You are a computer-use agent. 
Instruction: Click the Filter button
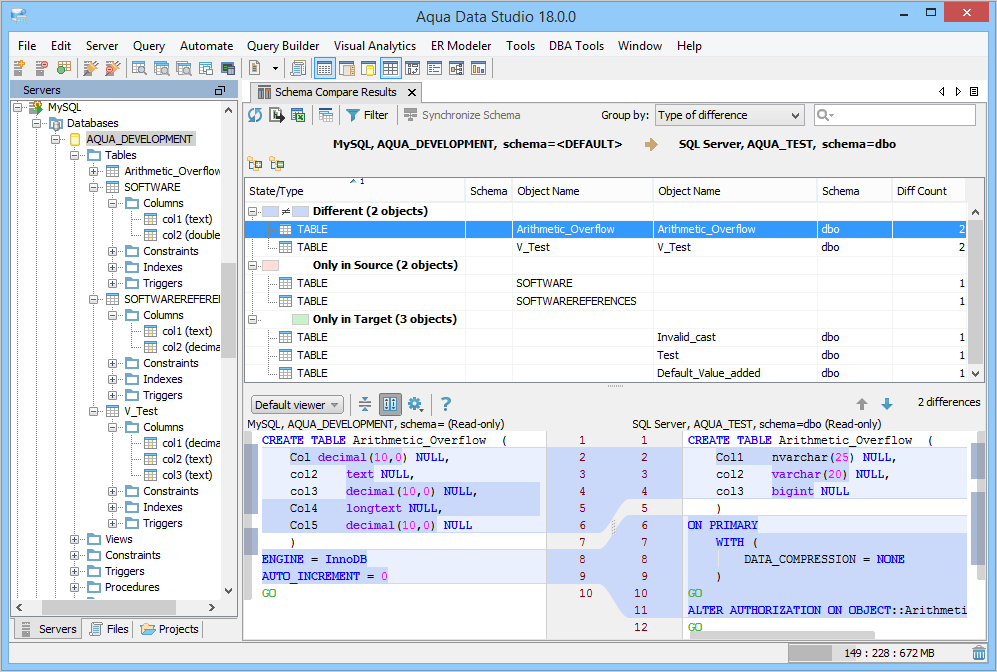368,115
